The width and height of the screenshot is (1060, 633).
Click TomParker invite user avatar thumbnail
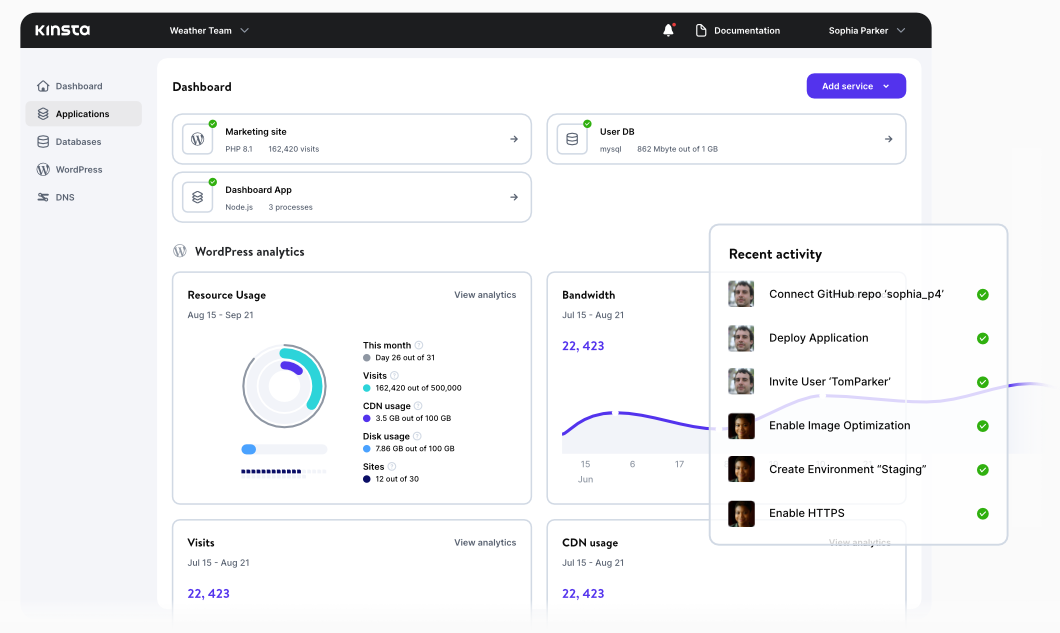click(x=741, y=382)
